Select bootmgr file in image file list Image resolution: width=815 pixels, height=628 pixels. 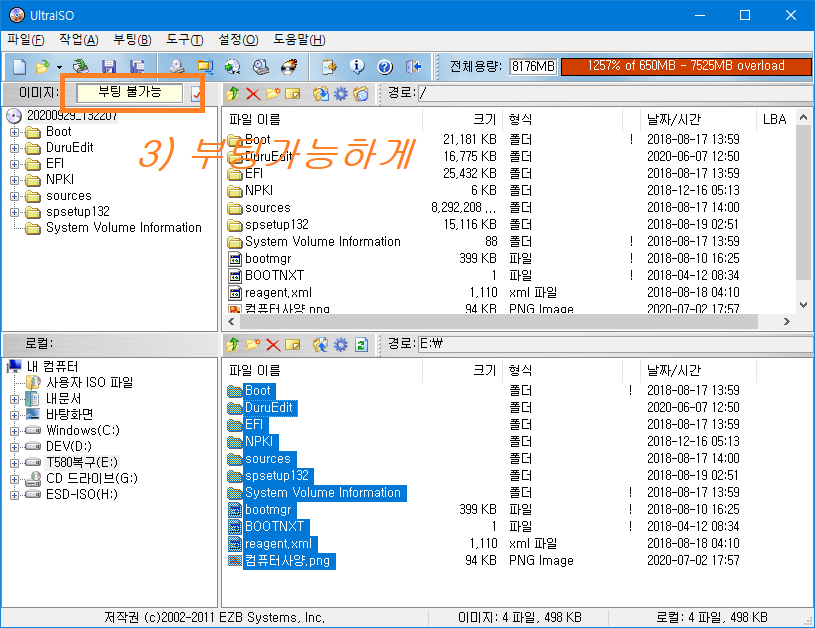(x=268, y=259)
